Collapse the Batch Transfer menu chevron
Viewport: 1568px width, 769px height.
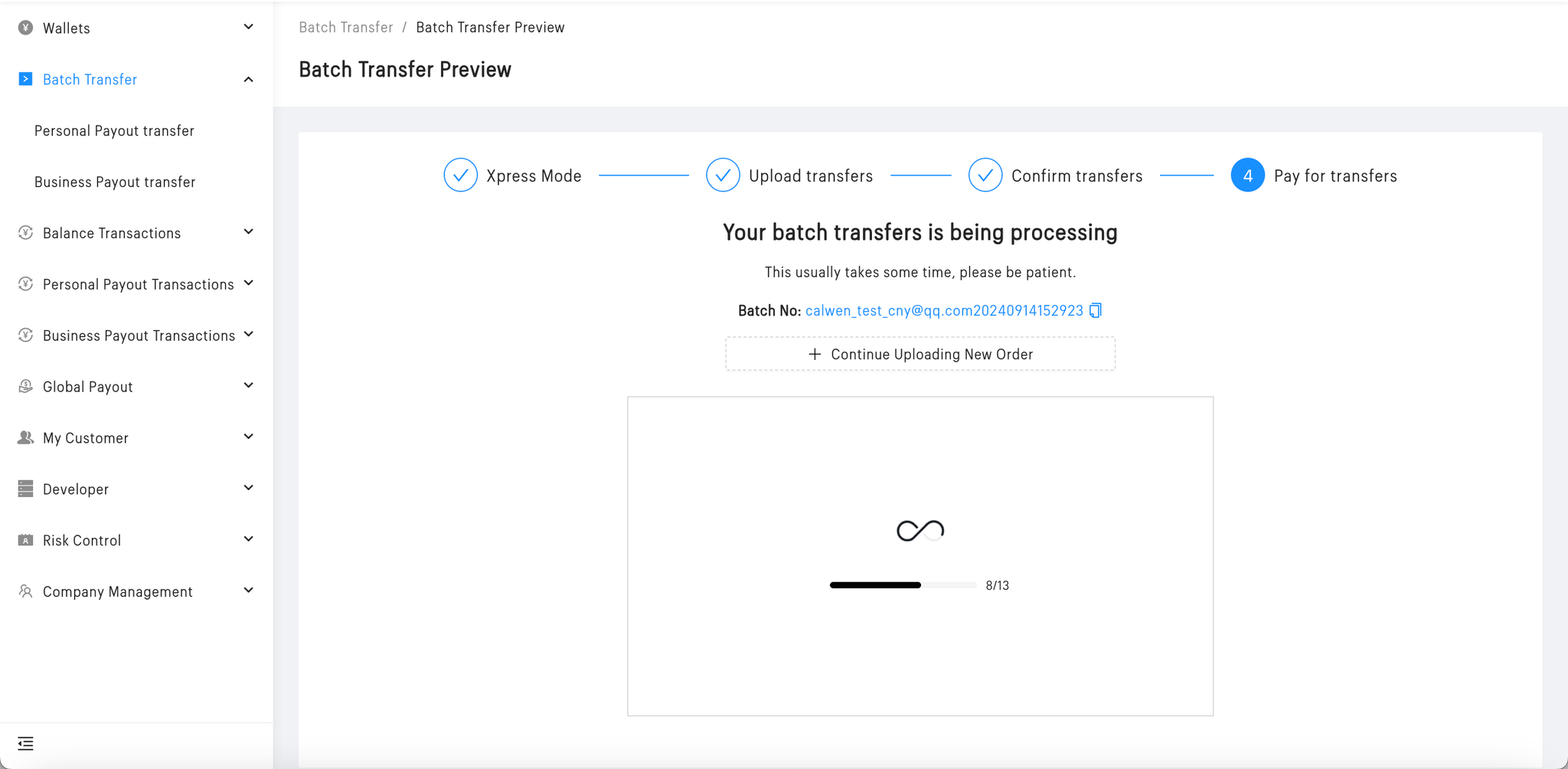(248, 80)
